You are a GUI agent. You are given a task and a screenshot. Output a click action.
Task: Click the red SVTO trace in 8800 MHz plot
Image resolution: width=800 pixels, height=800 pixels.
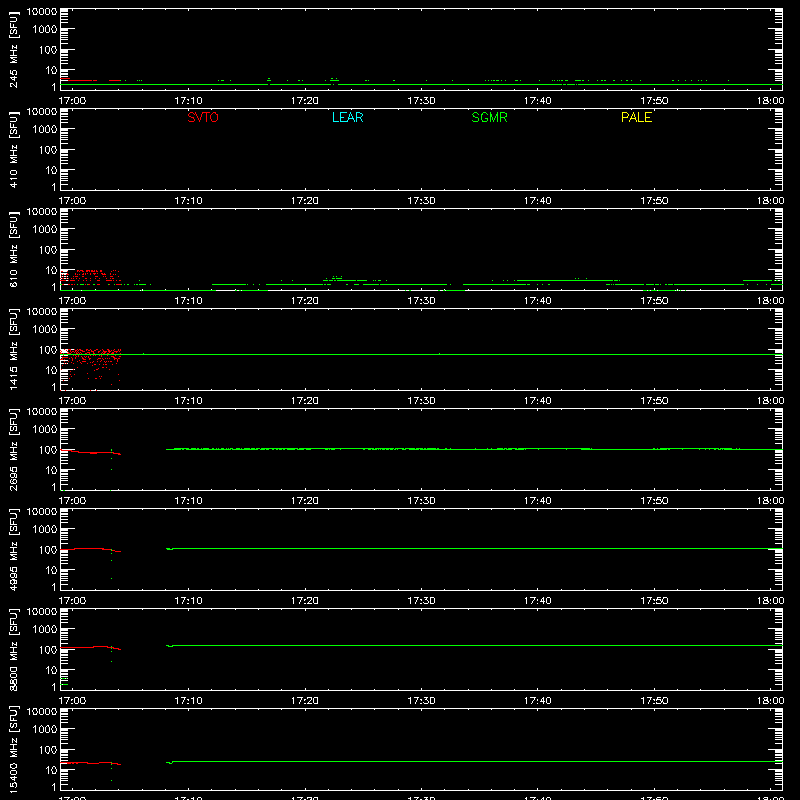coord(90,647)
